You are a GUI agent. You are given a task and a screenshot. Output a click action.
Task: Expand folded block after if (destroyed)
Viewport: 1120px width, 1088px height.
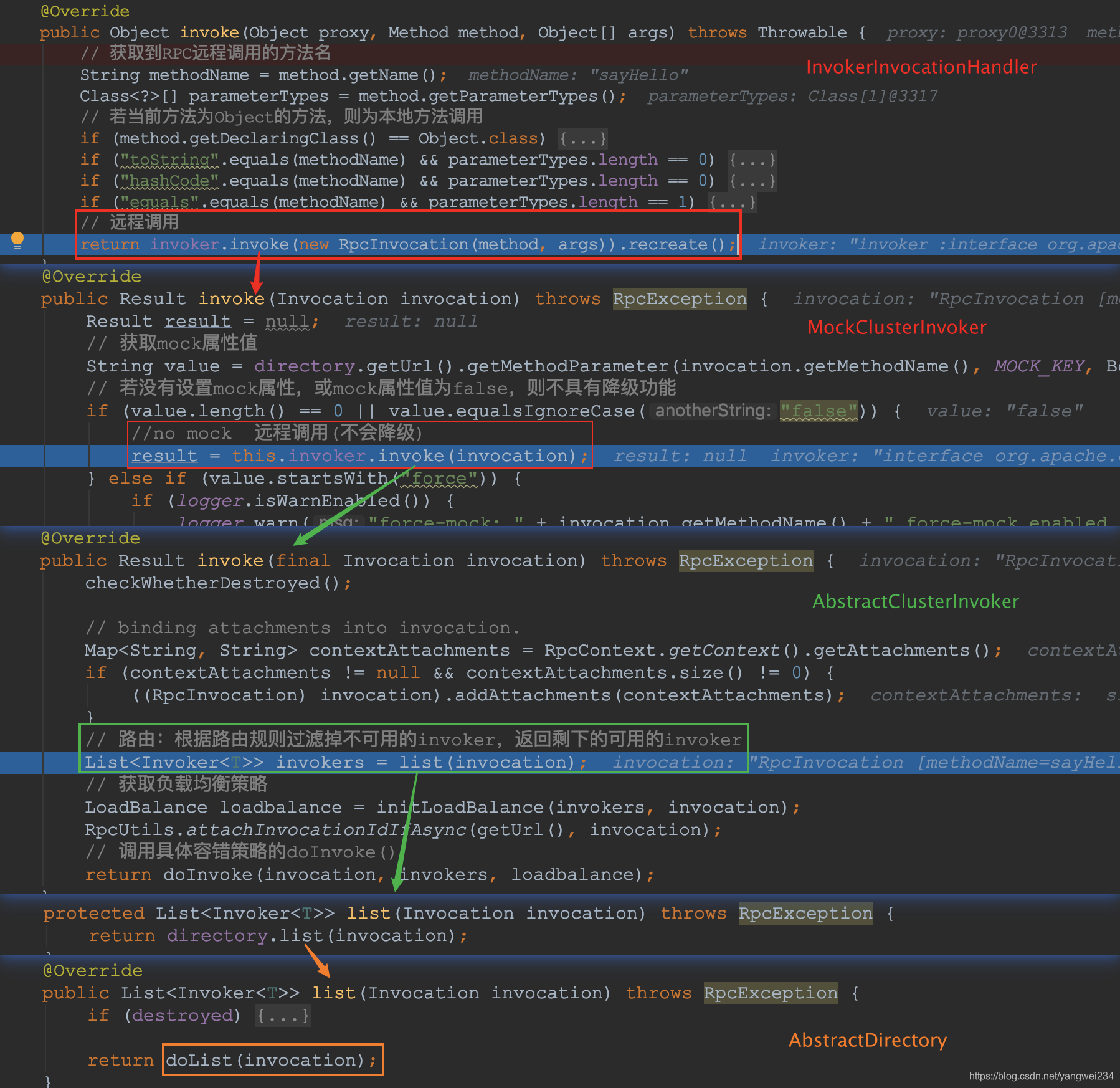tap(283, 1016)
